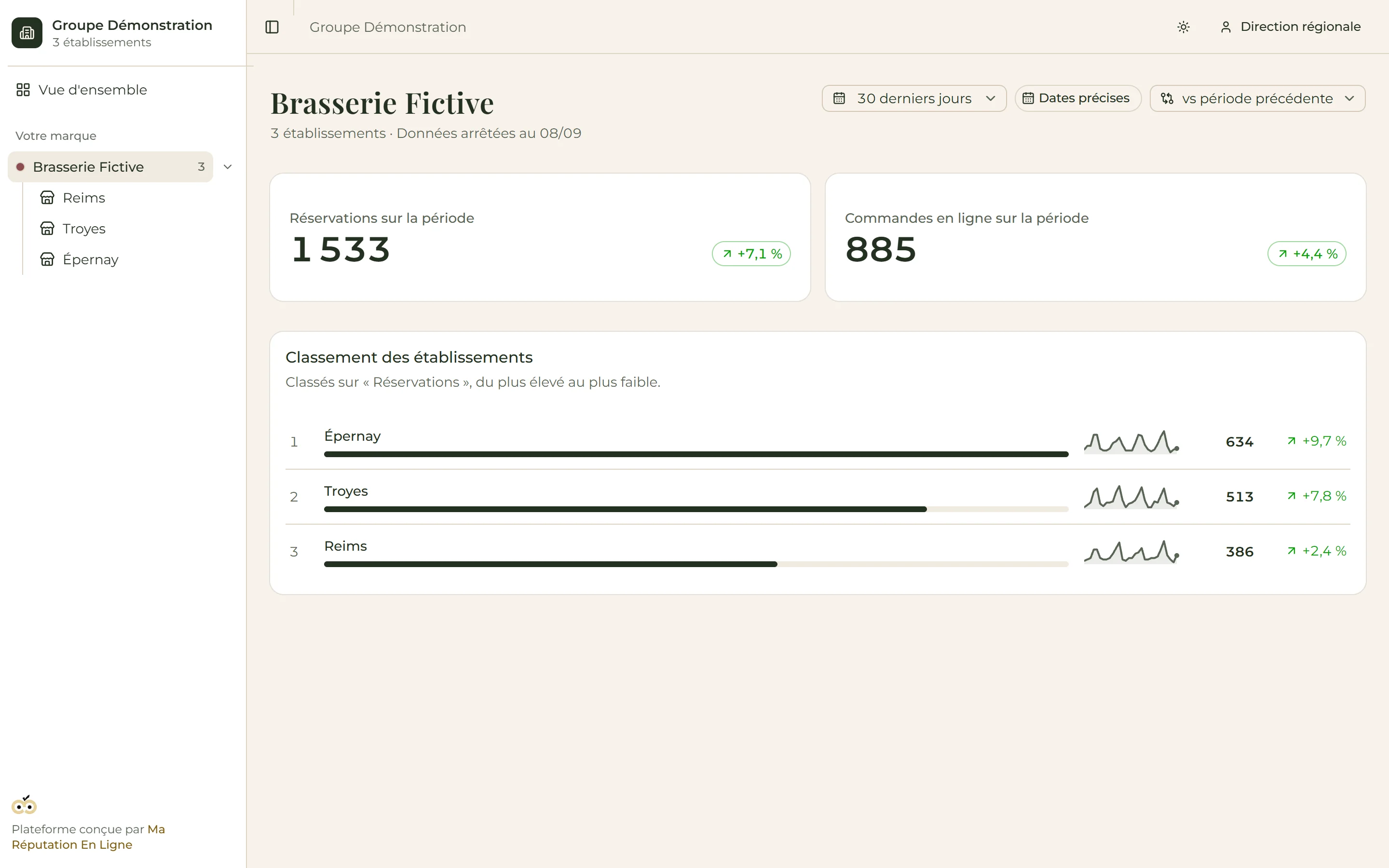
Task: Click the Groupe Démonstration building logo
Action: tap(27, 33)
